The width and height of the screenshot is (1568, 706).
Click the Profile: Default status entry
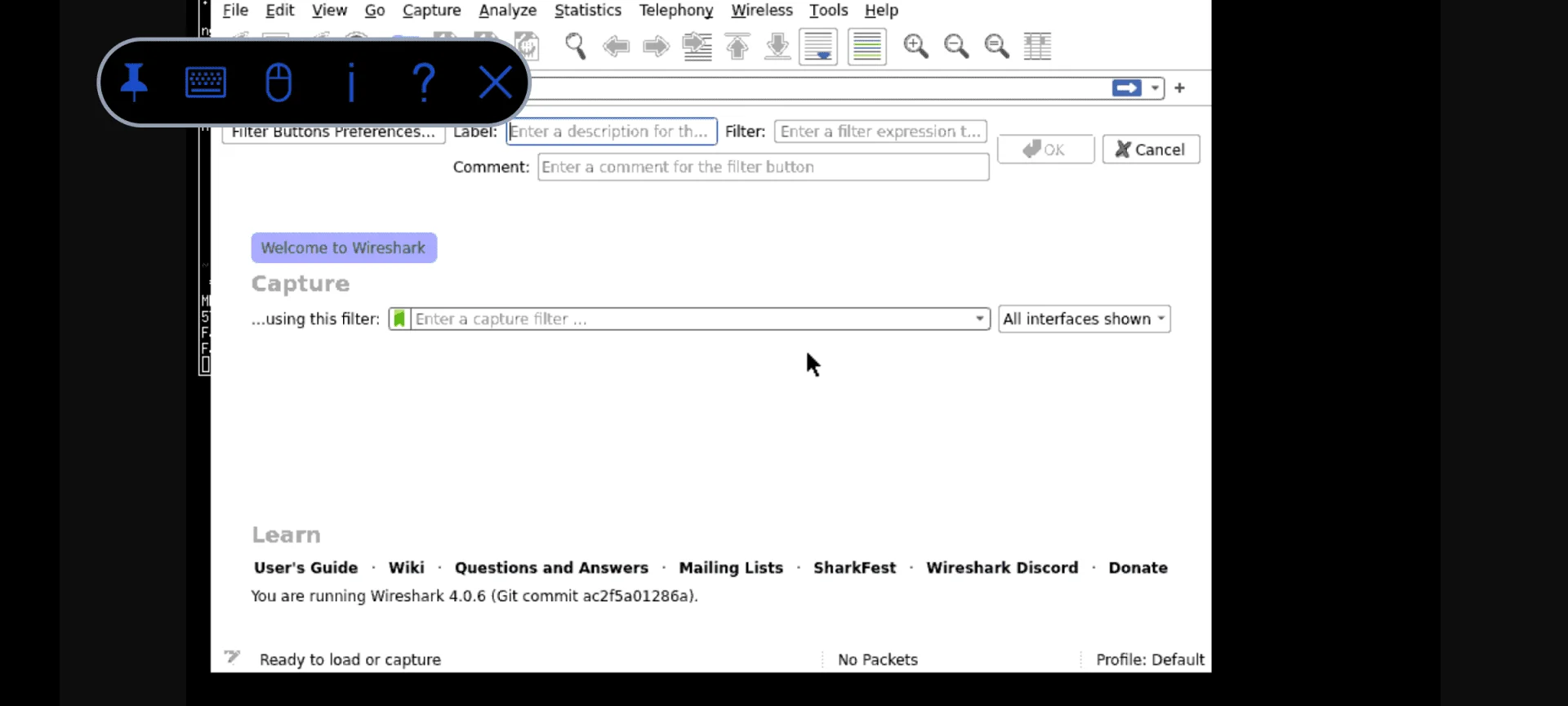[x=1150, y=659]
